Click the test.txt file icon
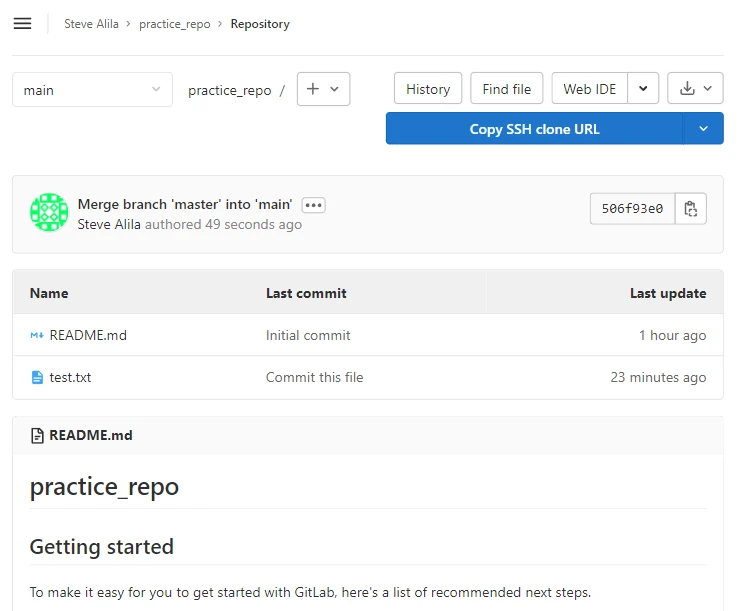The width and height of the screenshot is (740, 611). pyautogui.click(x=37, y=378)
